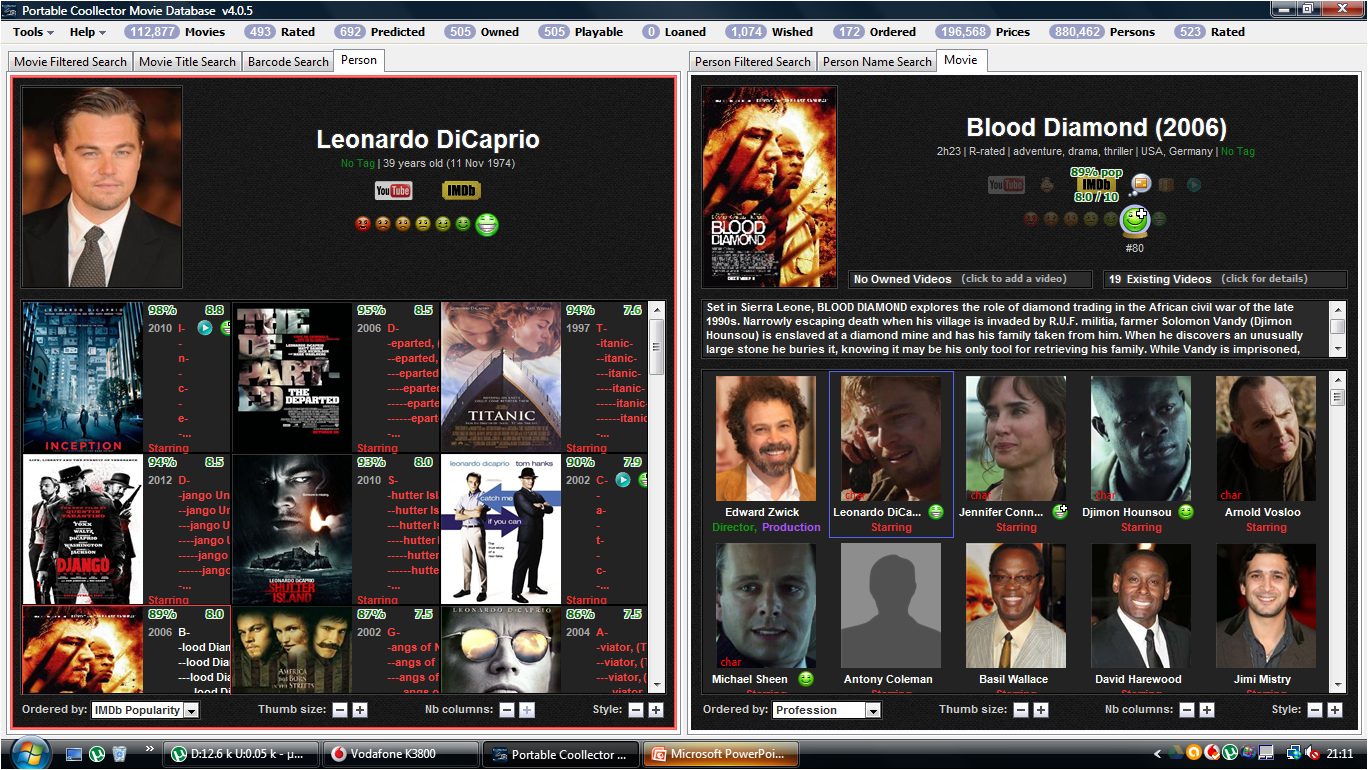
Task: Click the play icon on Inception tile
Action: (x=204, y=327)
